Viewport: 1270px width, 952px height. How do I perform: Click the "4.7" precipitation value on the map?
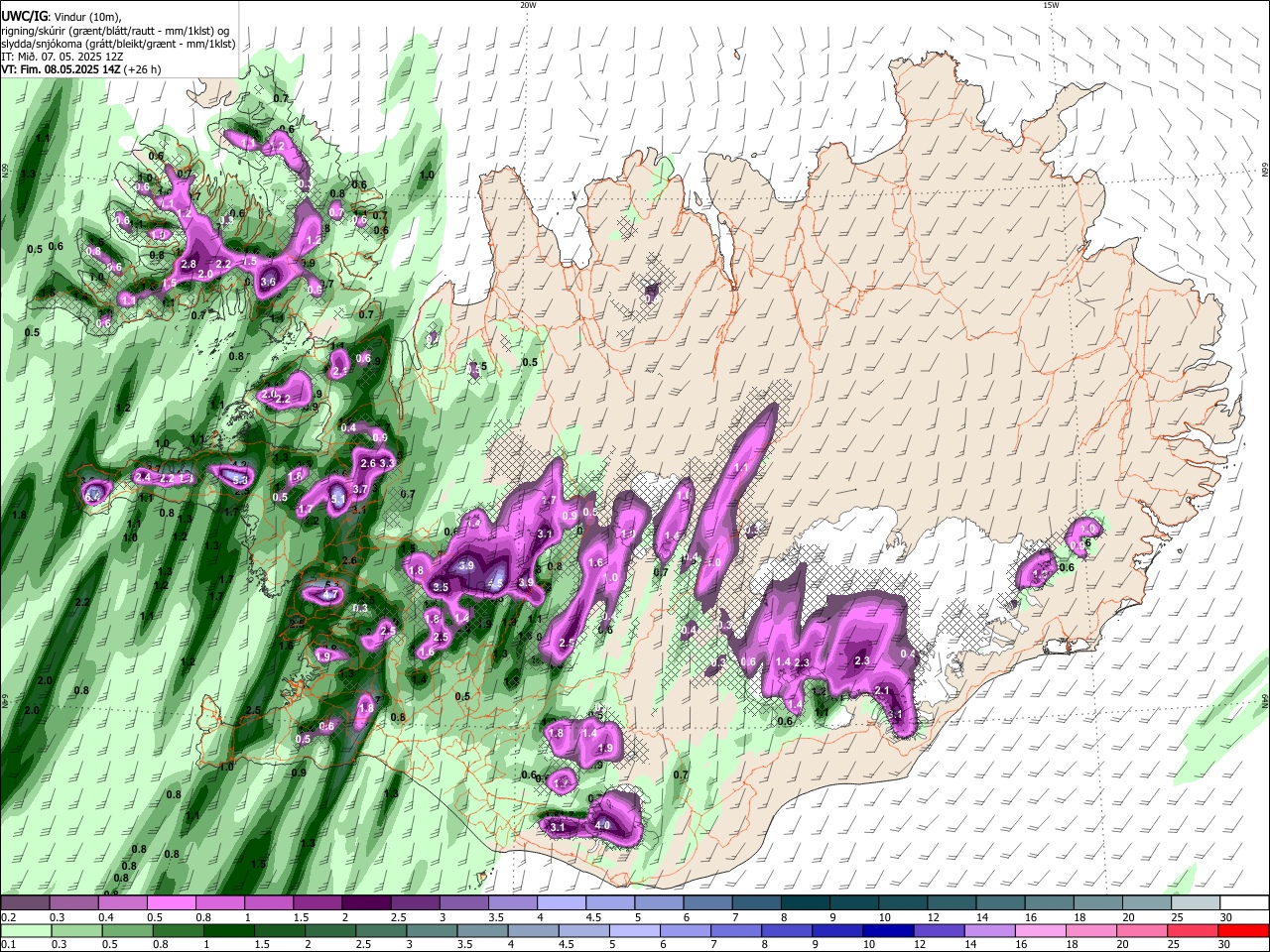[331, 595]
